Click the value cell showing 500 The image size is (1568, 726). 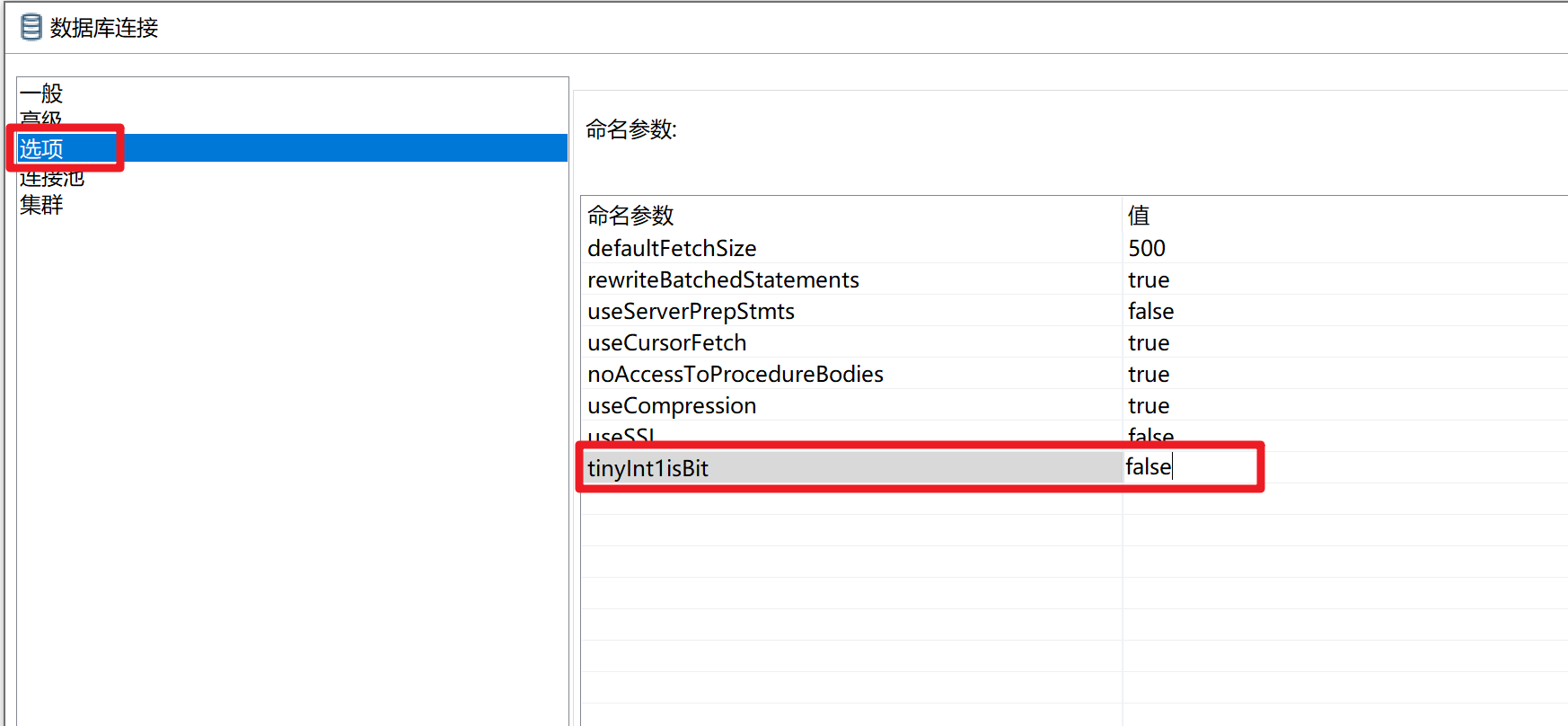pos(1146,248)
